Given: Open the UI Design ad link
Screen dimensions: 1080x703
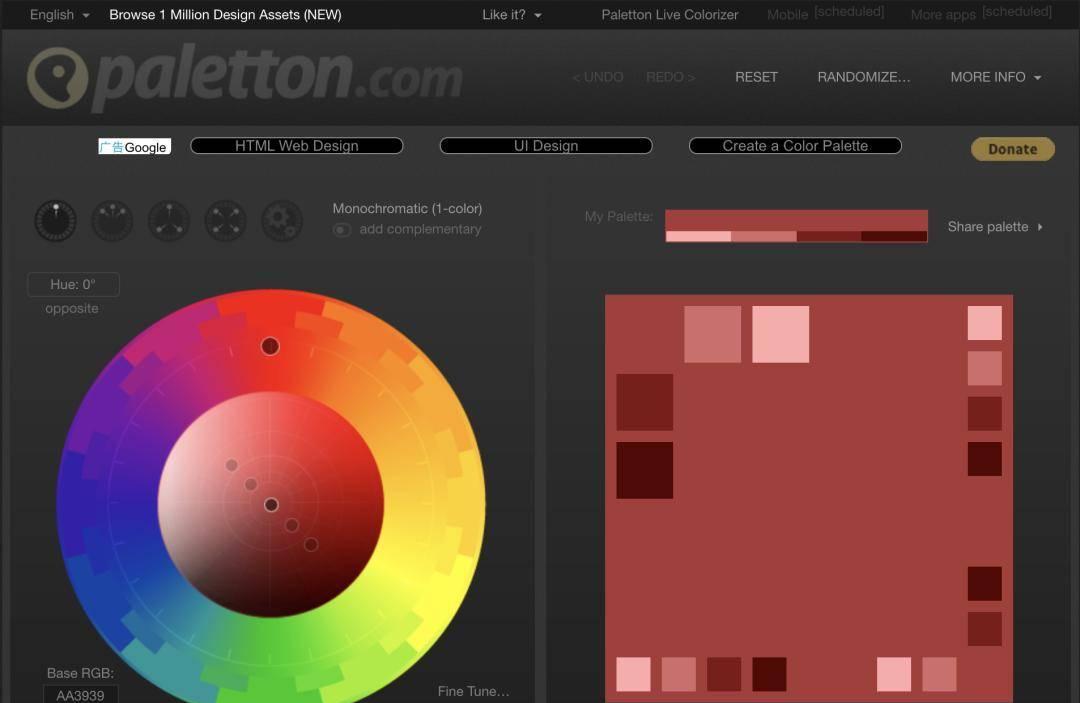Looking at the screenshot, I should point(546,146).
